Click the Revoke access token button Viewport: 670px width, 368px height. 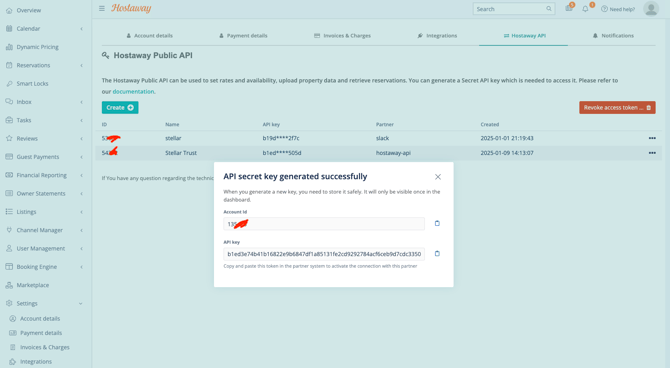click(617, 108)
